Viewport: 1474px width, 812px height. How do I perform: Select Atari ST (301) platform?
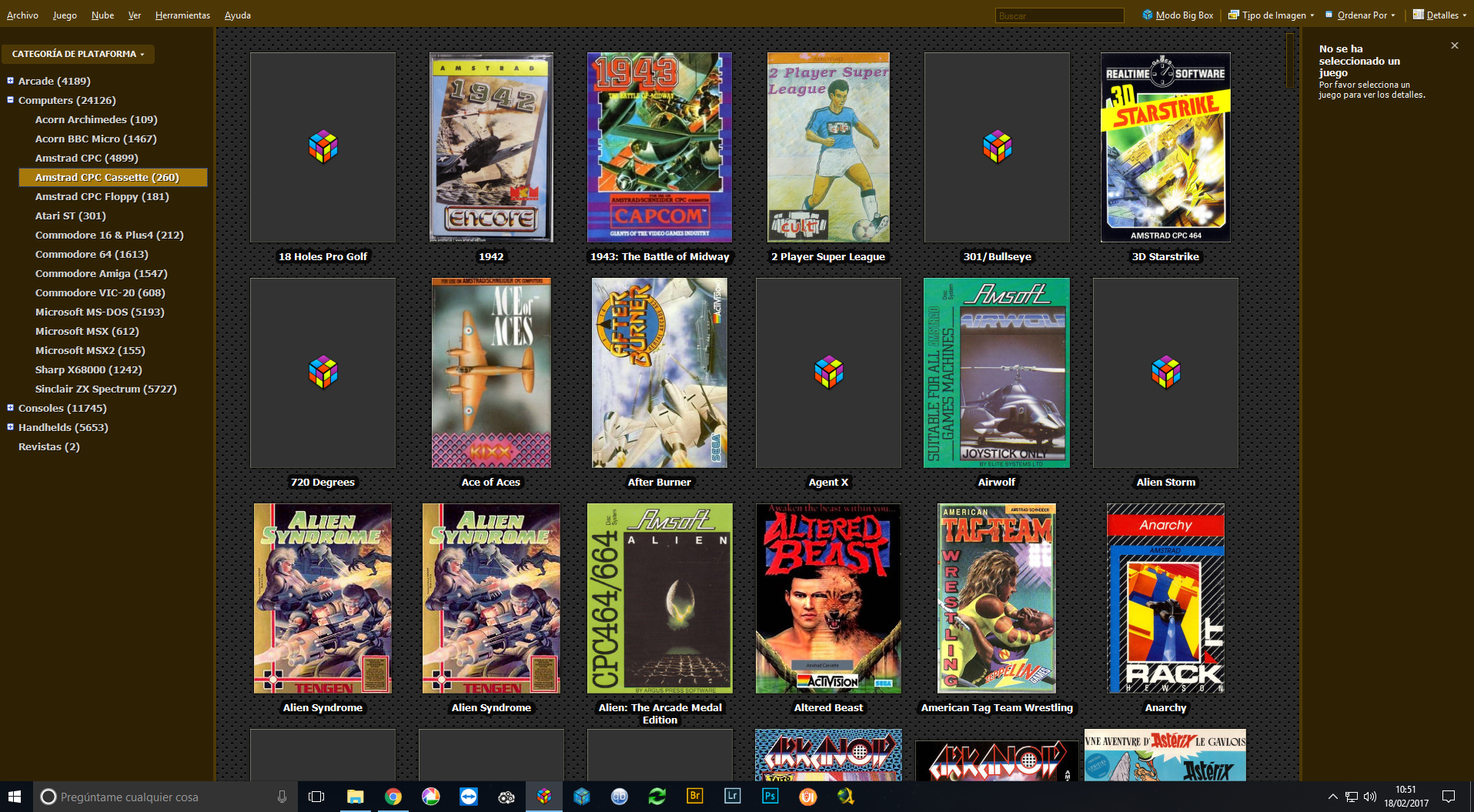click(70, 216)
